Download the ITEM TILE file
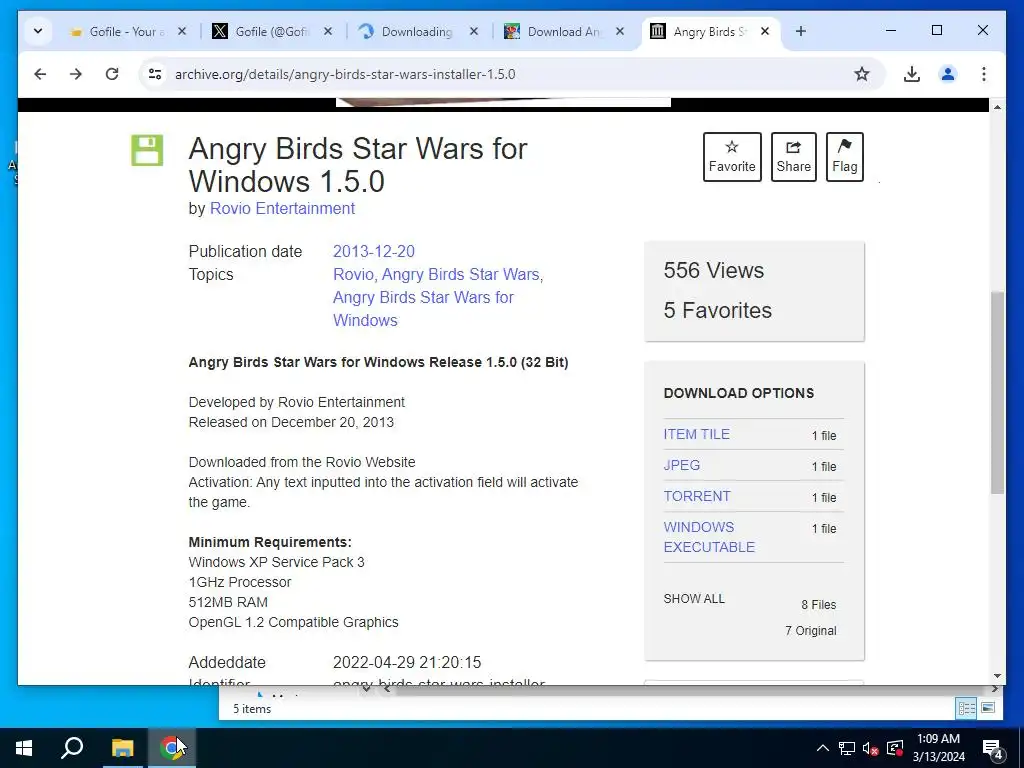 point(696,434)
